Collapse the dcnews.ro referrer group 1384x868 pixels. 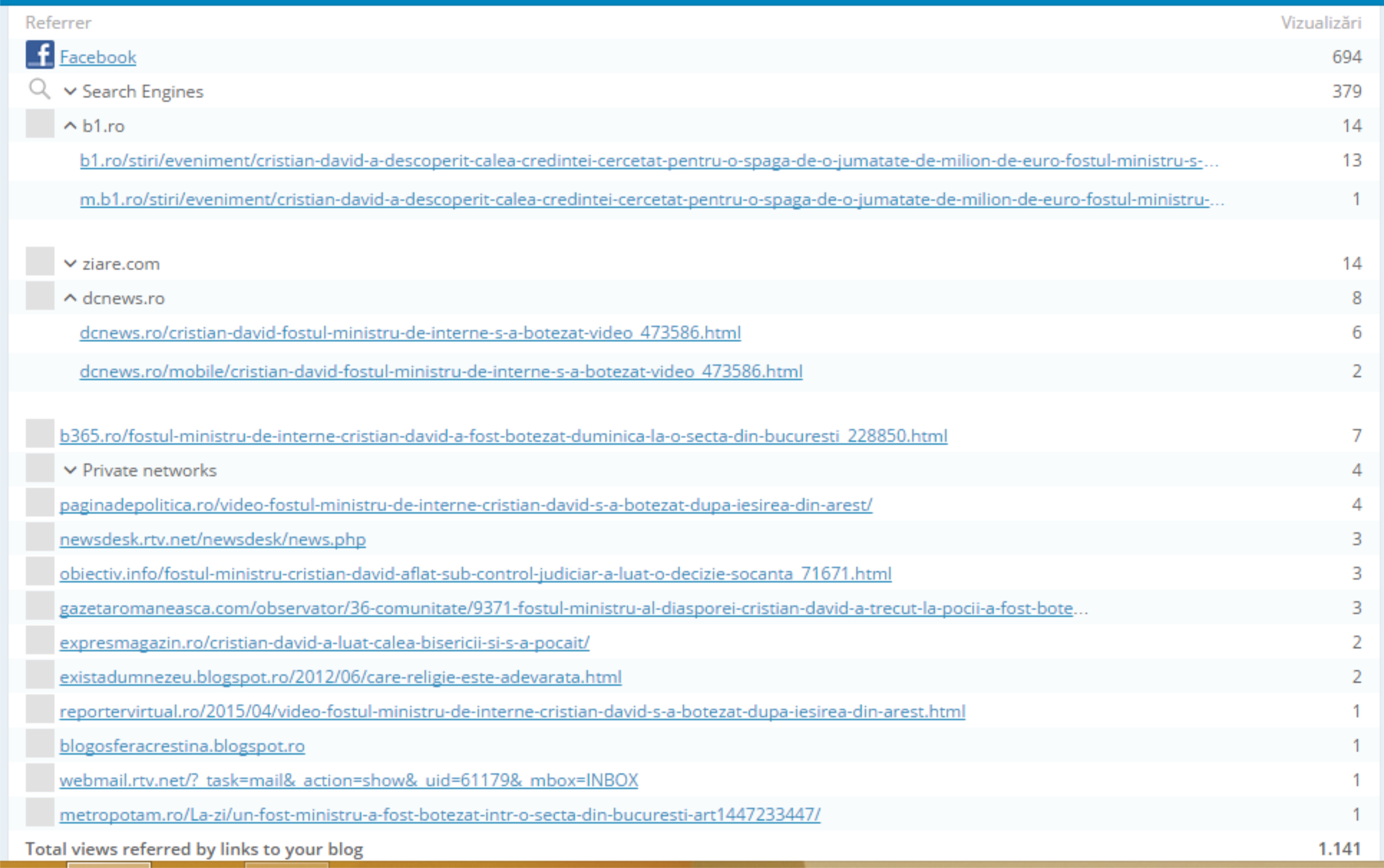coord(70,298)
